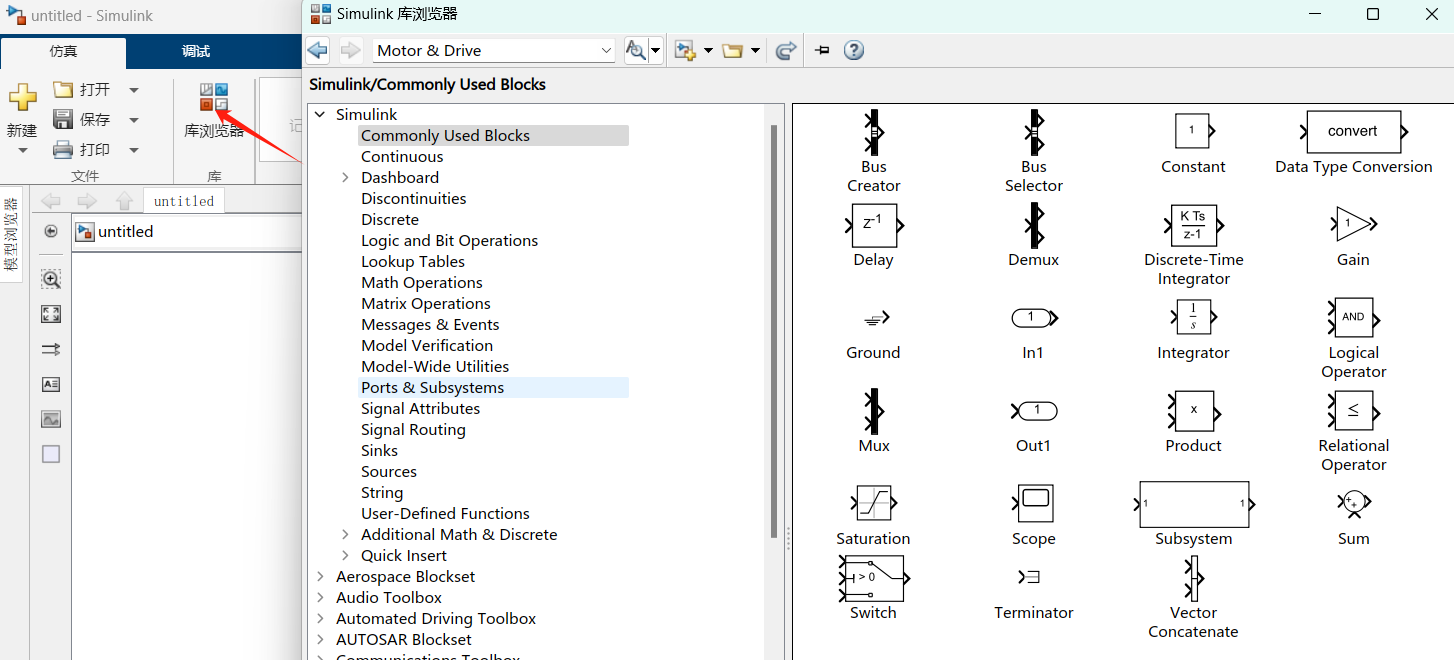Screen dimensions: 1454x660
Task: Select the Gain block triangle
Action: [1353, 224]
